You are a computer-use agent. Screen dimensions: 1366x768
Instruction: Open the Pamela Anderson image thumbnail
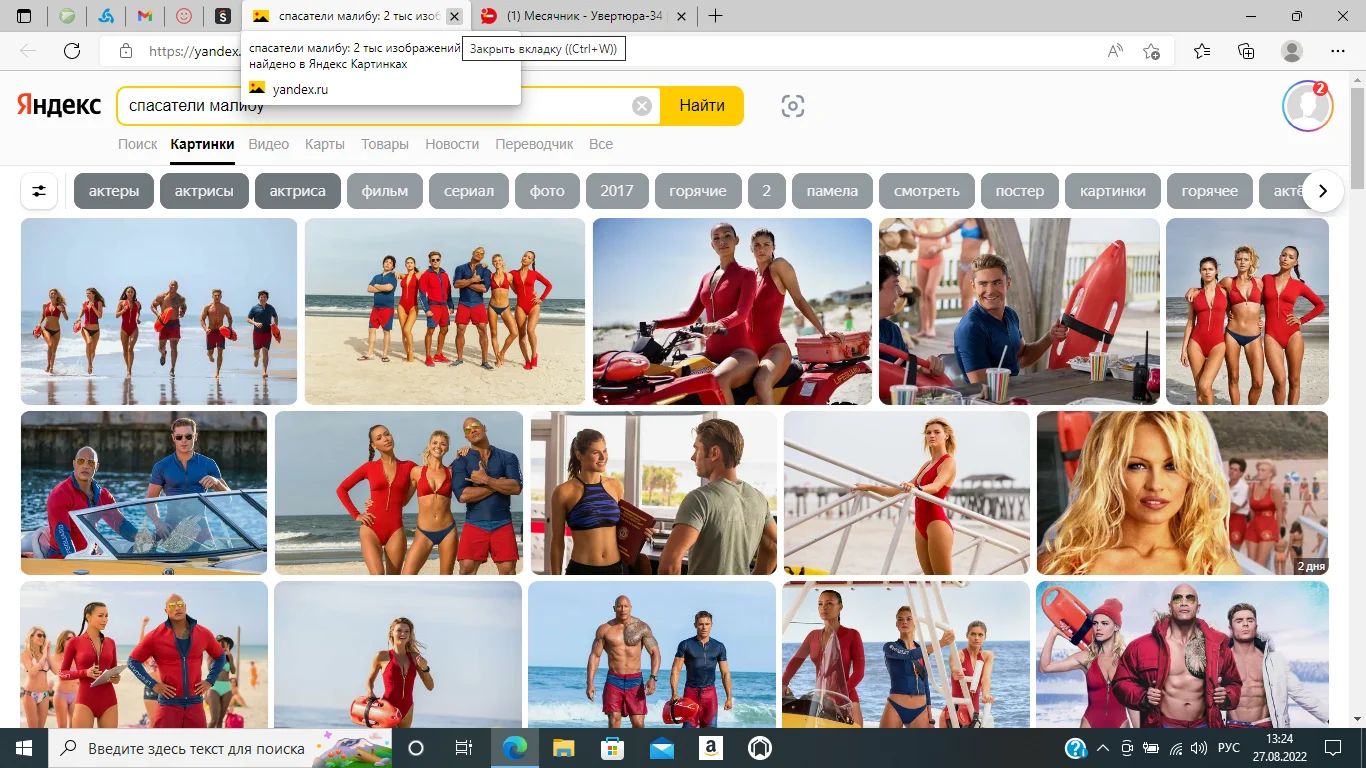[1181, 492]
